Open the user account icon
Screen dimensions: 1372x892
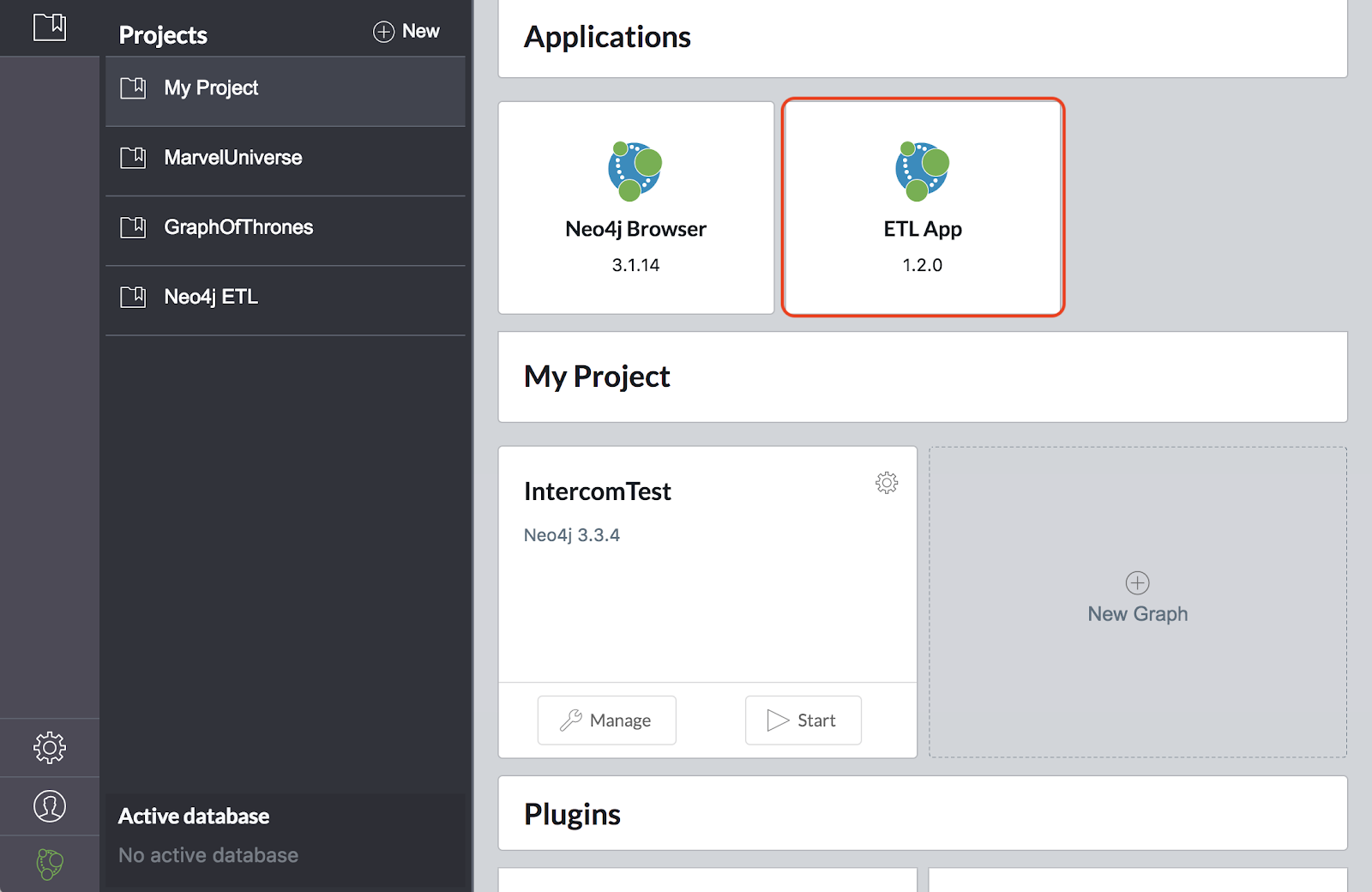pyautogui.click(x=50, y=806)
